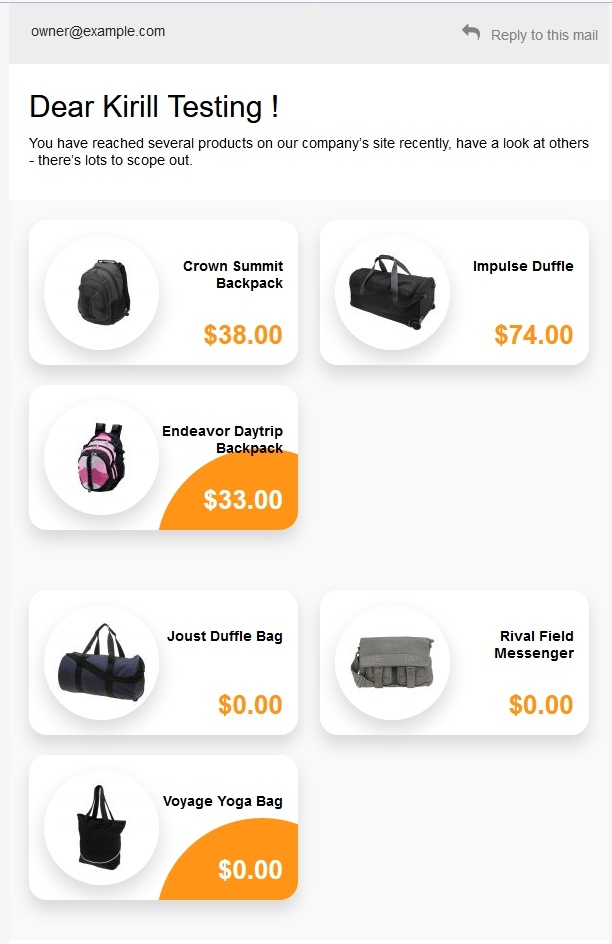The image size is (612, 944).
Task: Click the owner@example.com sender address
Action: click(98, 31)
